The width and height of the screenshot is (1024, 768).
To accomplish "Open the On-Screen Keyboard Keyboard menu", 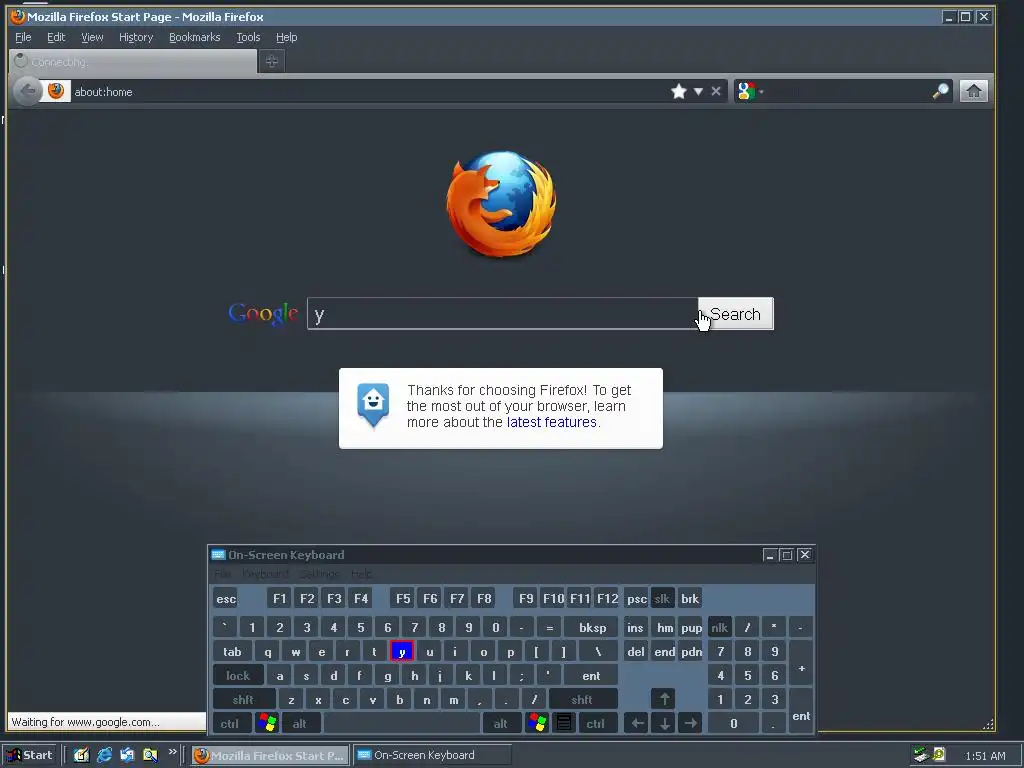I will coord(265,574).
